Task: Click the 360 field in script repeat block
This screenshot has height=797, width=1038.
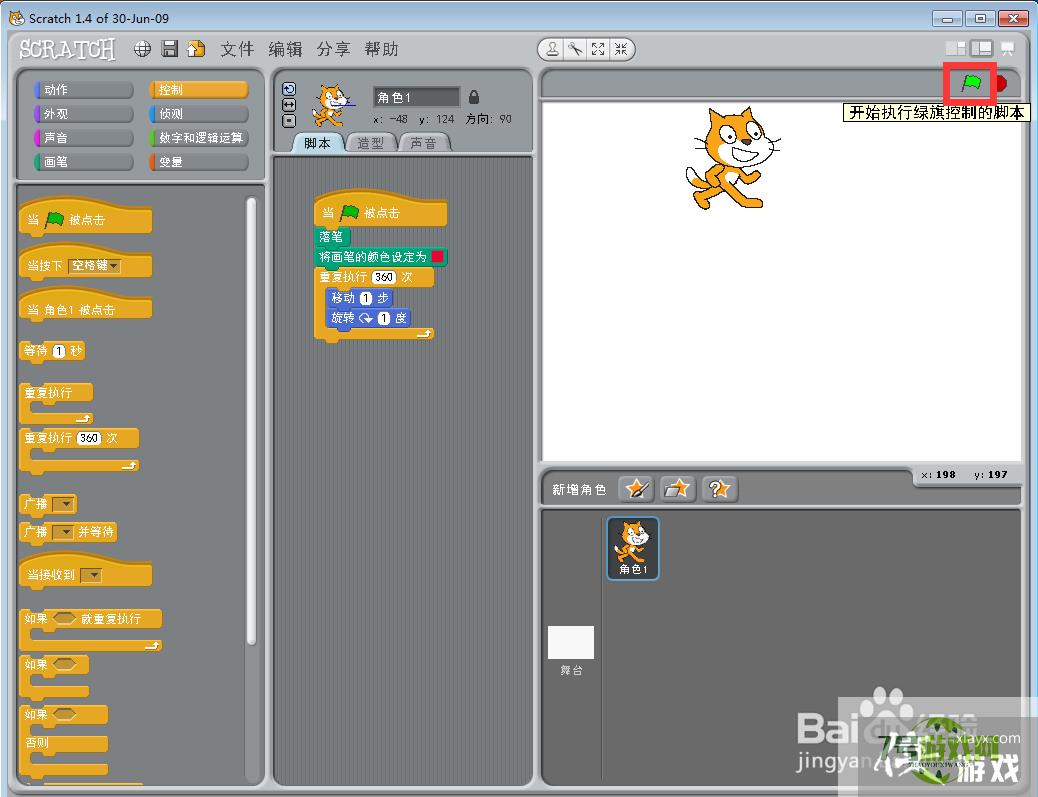Action: click(384, 277)
